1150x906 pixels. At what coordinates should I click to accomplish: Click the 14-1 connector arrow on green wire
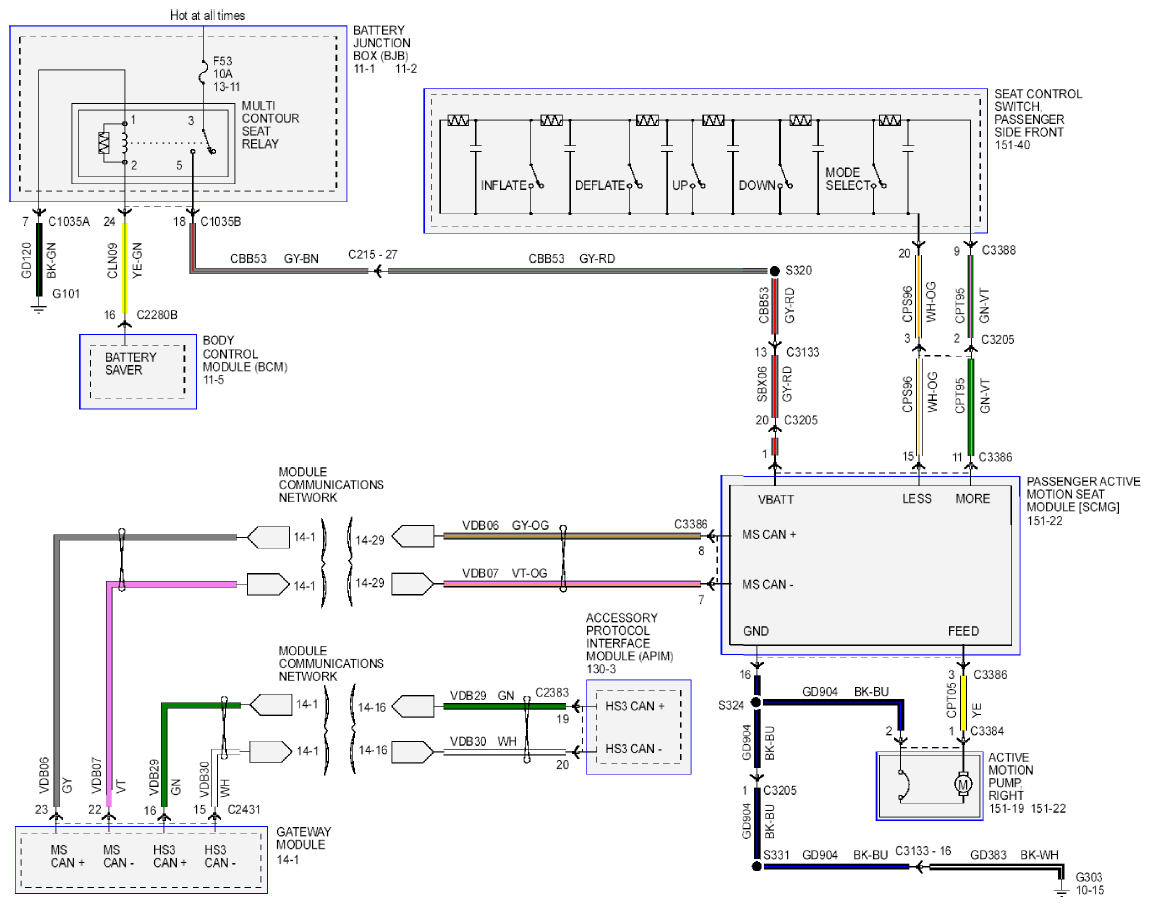tap(271, 705)
